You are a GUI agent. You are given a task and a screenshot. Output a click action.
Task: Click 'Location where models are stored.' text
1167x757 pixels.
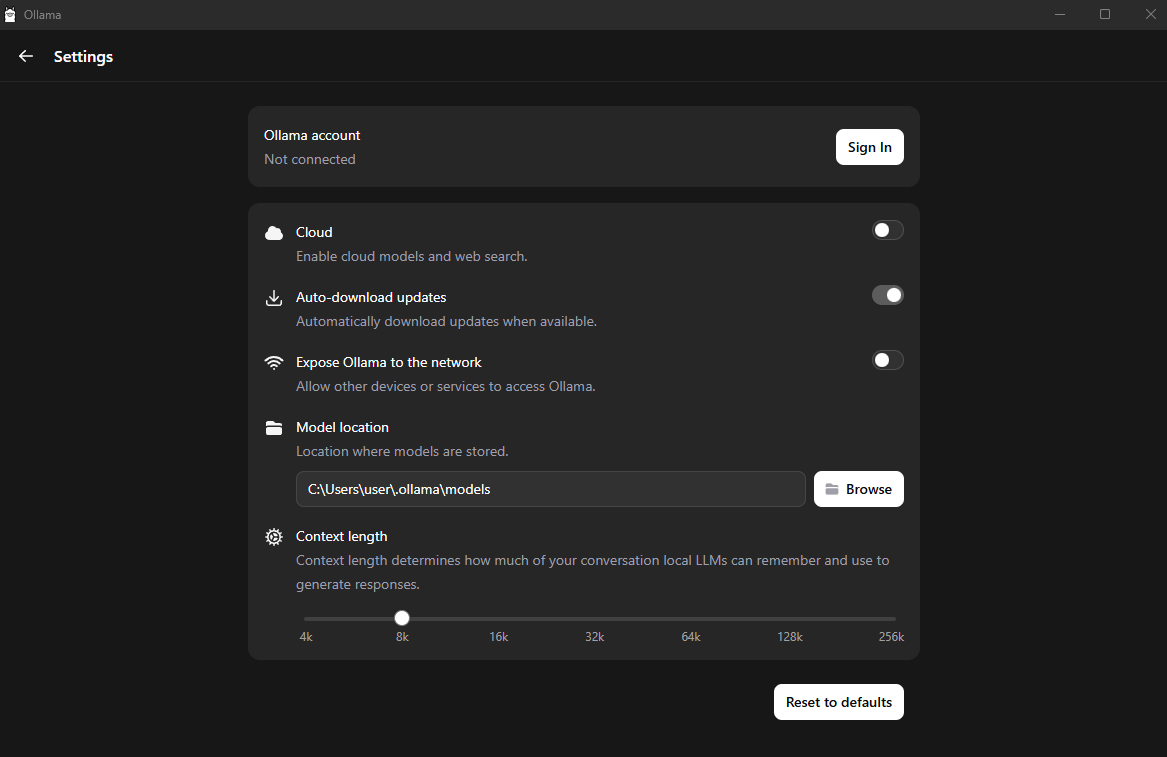click(402, 451)
